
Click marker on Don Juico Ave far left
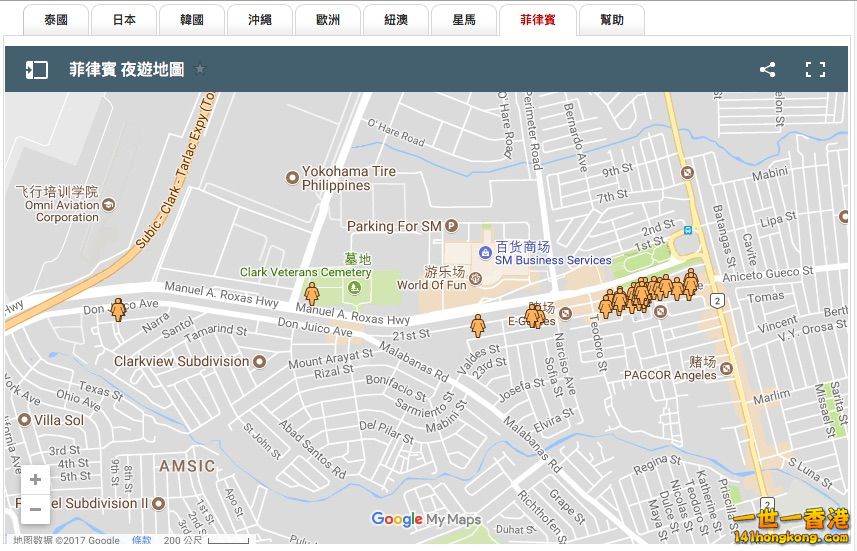coord(118,309)
